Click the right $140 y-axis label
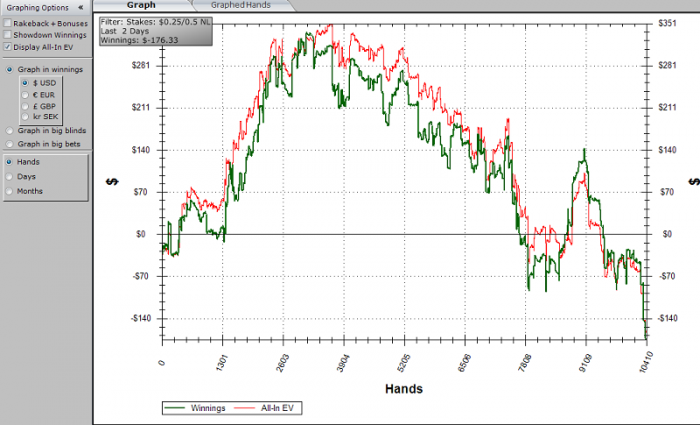The image size is (700, 425). click(667, 150)
